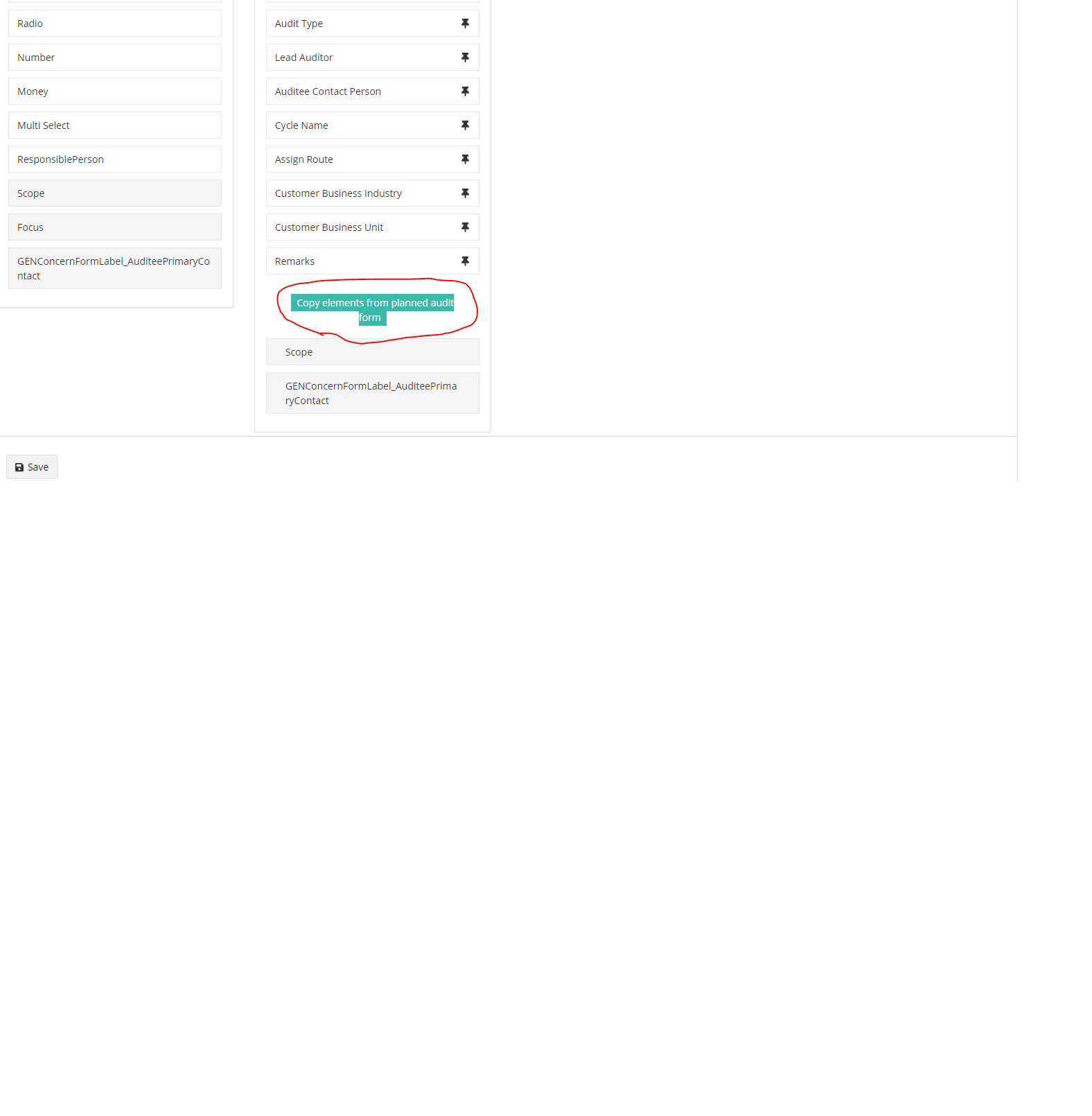This screenshot has height=1116, width=1092.
Task: Choose the Multi Select element
Action: click(115, 125)
